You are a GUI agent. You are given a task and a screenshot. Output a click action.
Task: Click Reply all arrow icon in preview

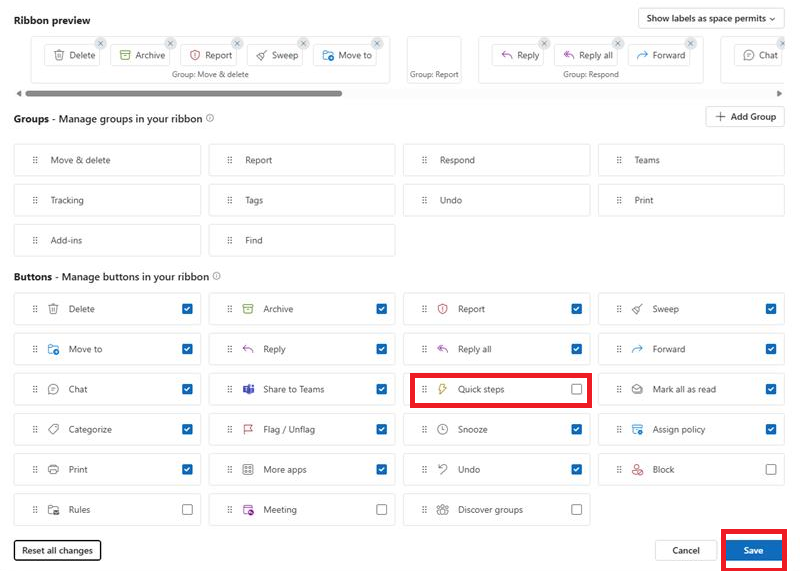[x=569, y=55]
